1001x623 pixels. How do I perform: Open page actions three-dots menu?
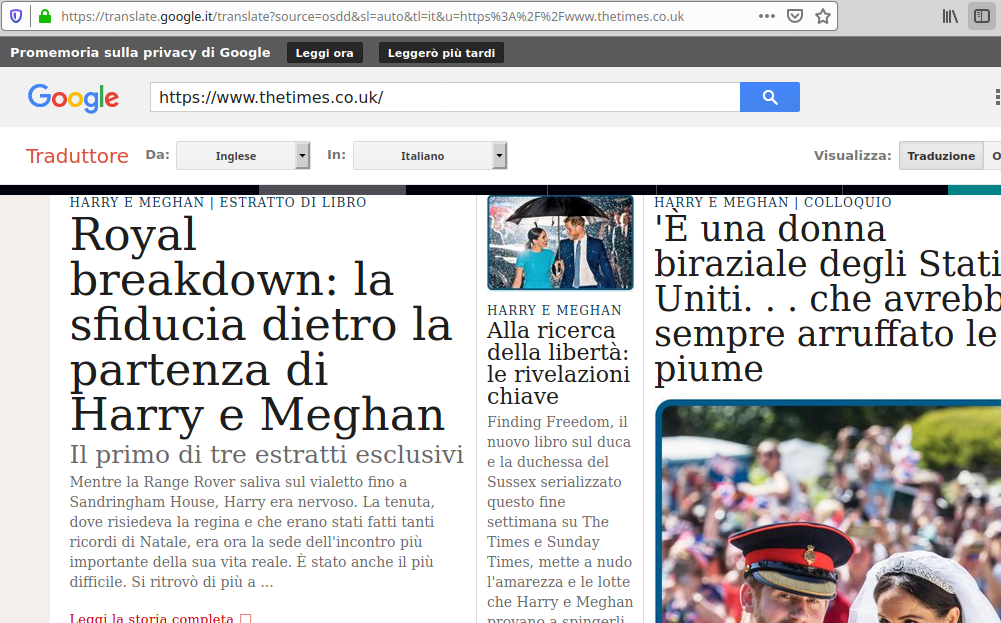(767, 16)
